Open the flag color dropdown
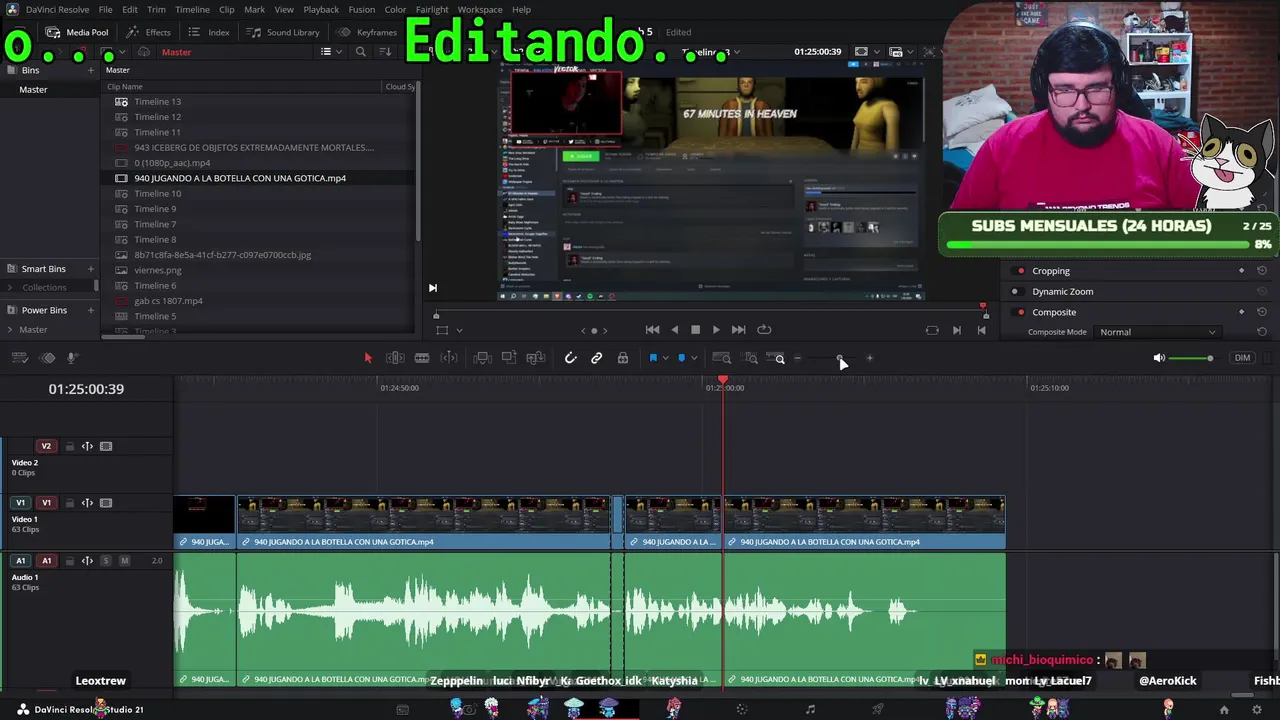 click(x=665, y=358)
